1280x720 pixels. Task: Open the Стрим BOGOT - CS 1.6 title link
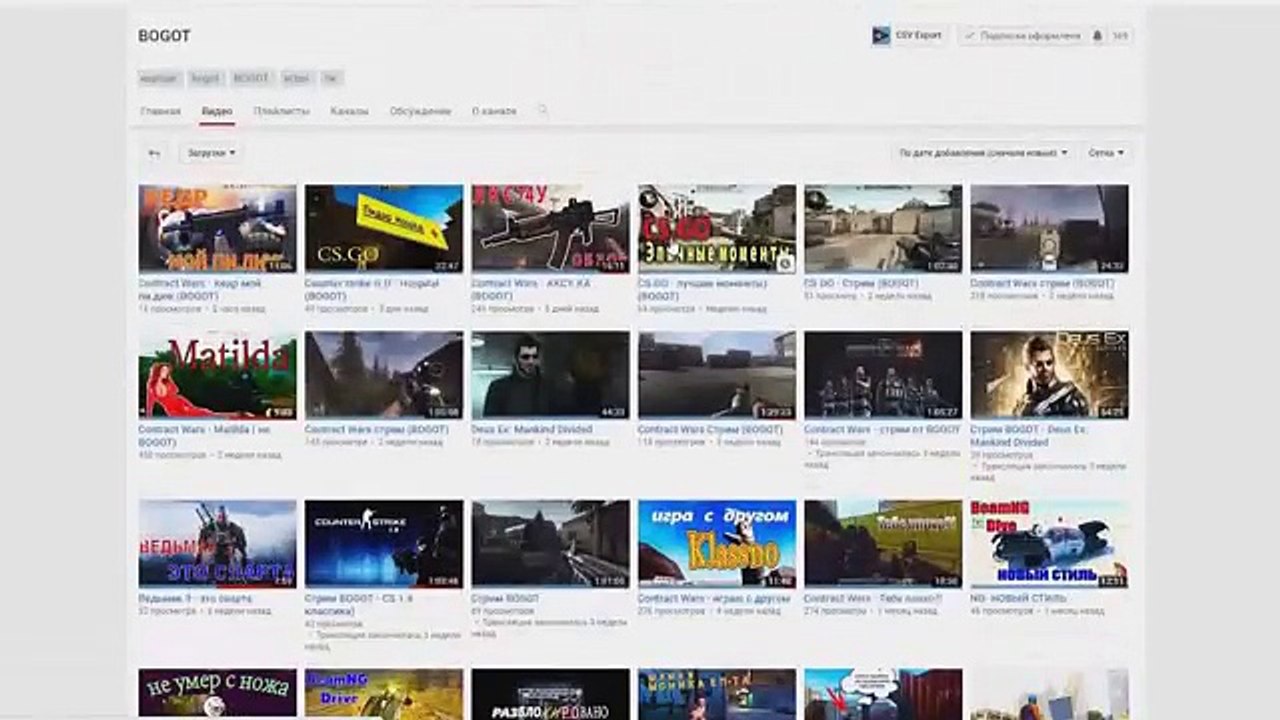pyautogui.click(x=359, y=605)
